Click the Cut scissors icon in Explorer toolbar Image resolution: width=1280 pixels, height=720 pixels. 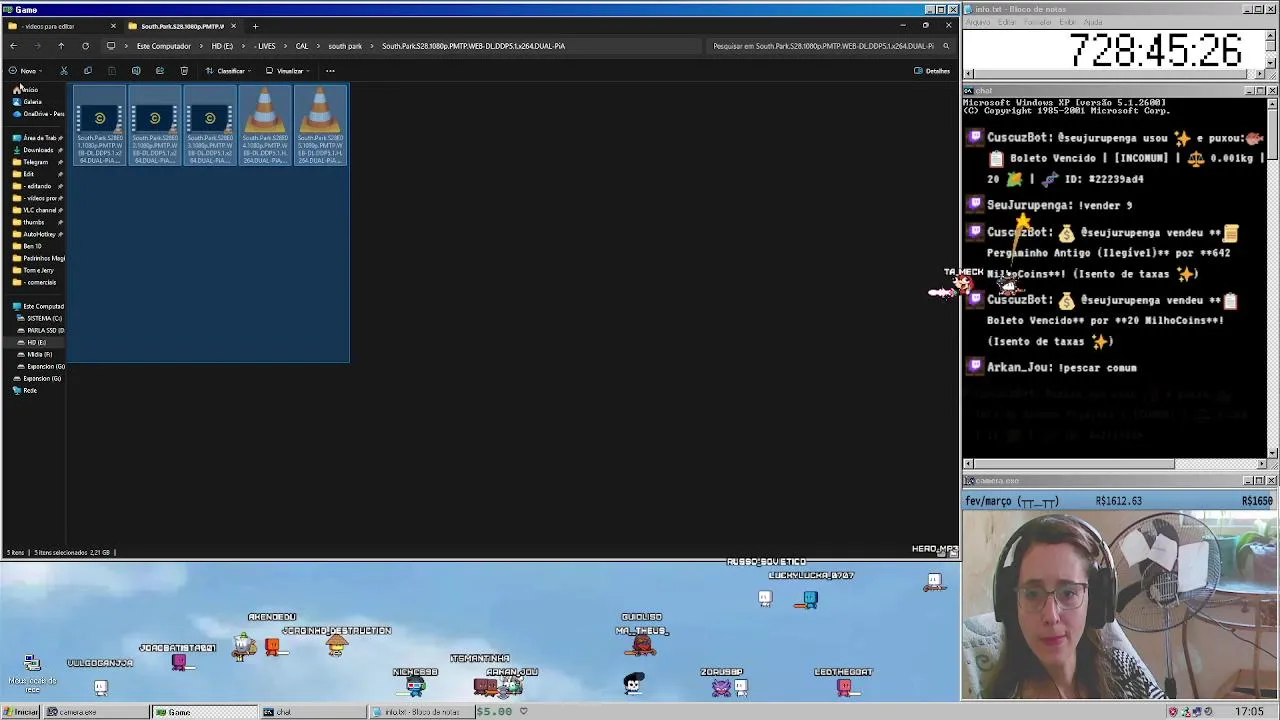64,71
